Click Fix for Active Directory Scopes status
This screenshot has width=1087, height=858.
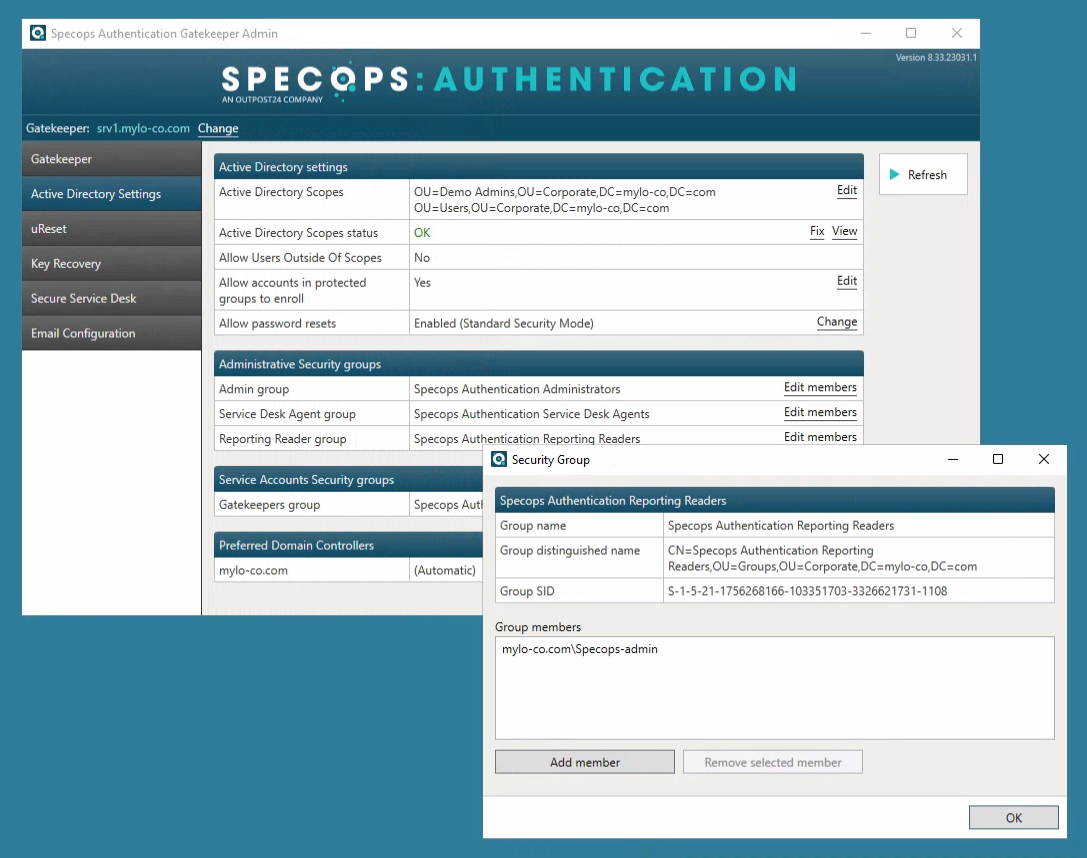[x=817, y=231]
